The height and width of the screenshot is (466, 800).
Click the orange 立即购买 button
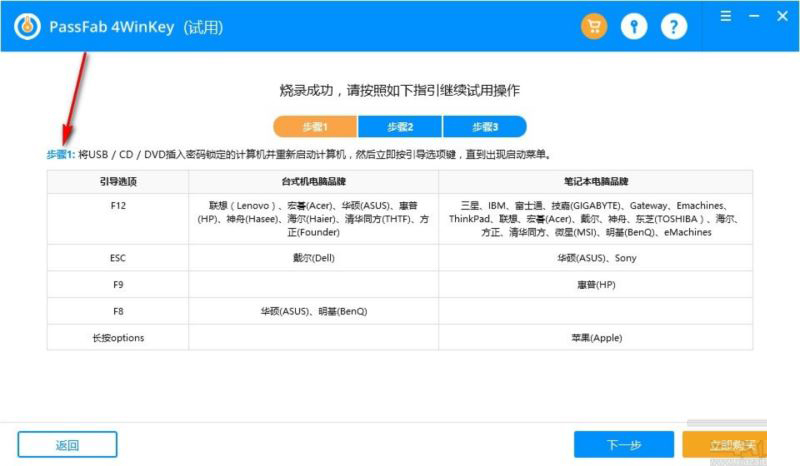coord(724,445)
